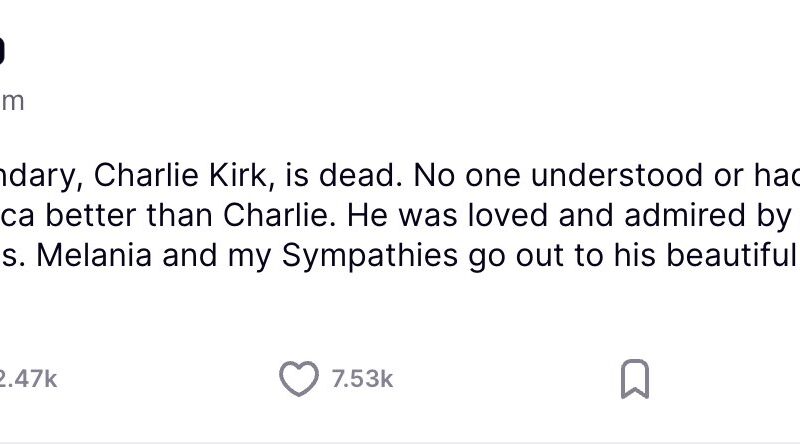Bookmark this post
800x444 pixels.
pyautogui.click(x=635, y=379)
